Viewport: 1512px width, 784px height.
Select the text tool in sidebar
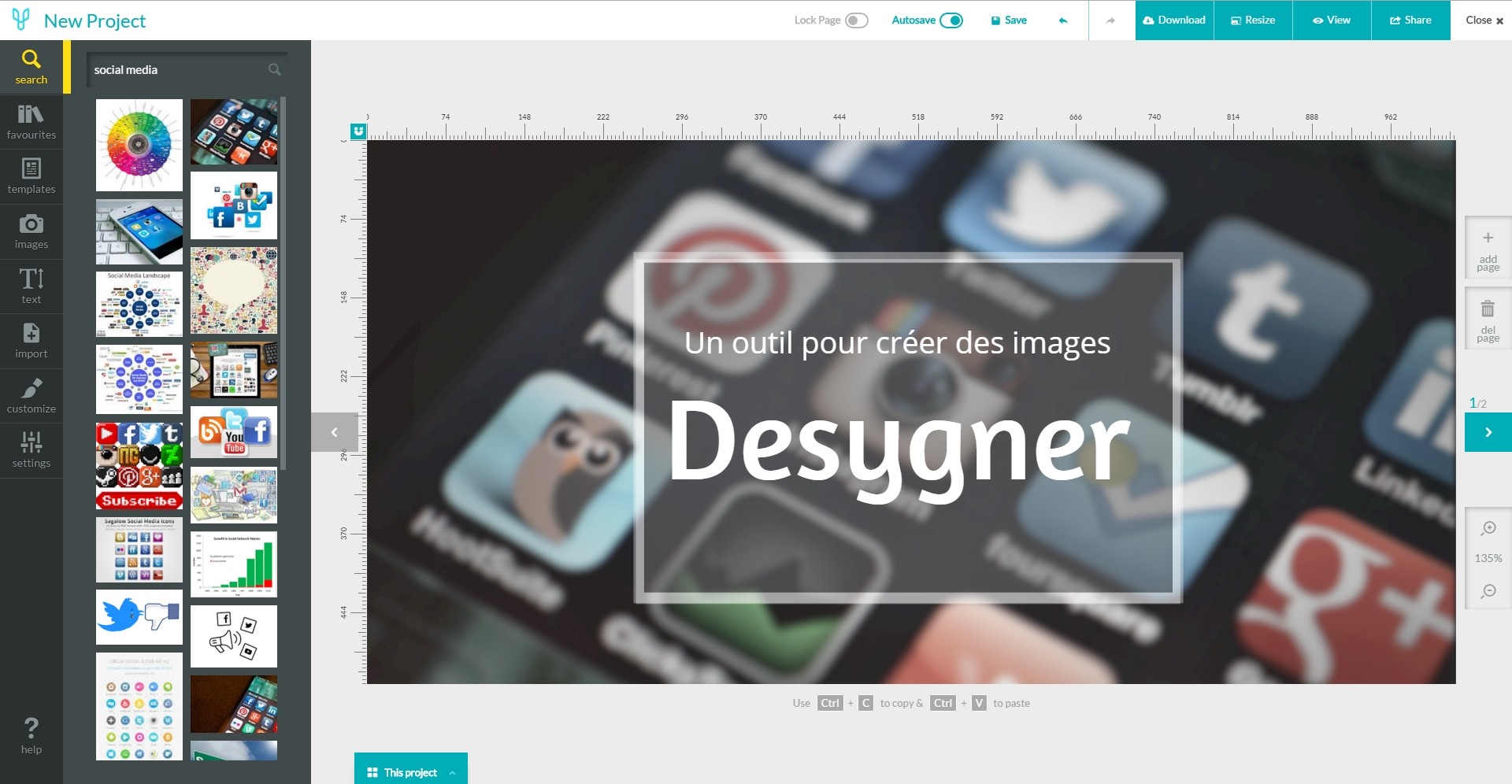click(31, 286)
